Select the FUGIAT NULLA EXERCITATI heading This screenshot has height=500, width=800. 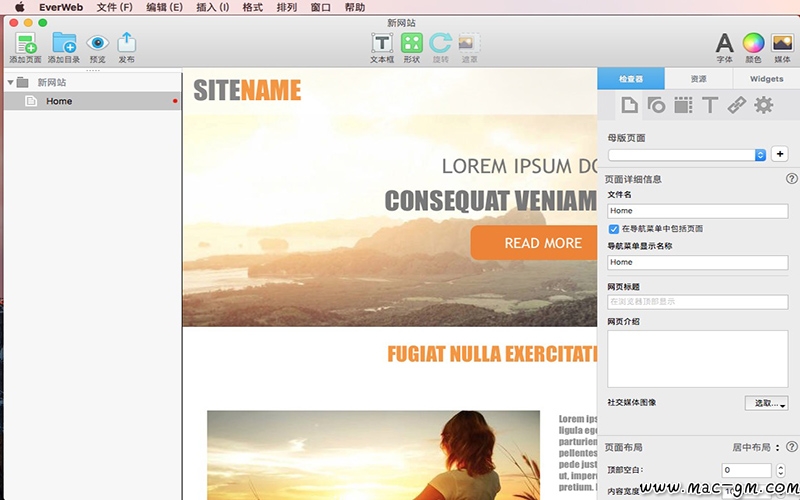click(x=492, y=354)
